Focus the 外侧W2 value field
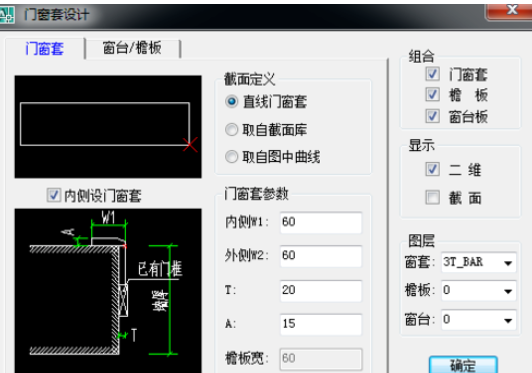The width and height of the screenshot is (532, 373). point(321,256)
